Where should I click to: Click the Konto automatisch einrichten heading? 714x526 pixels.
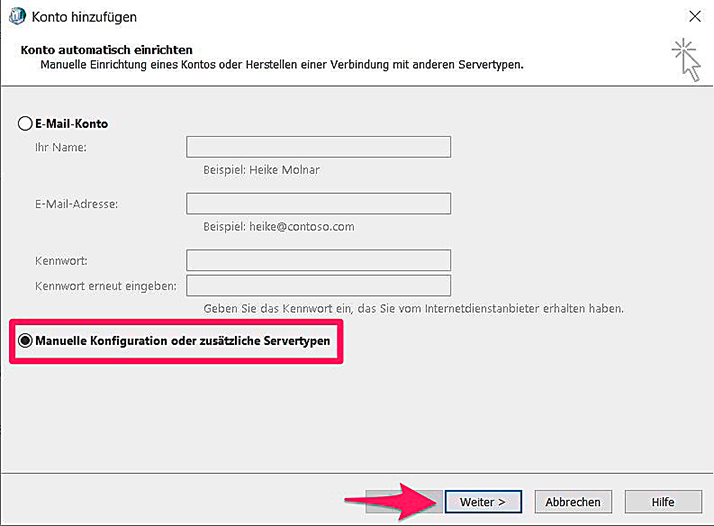click(107, 50)
